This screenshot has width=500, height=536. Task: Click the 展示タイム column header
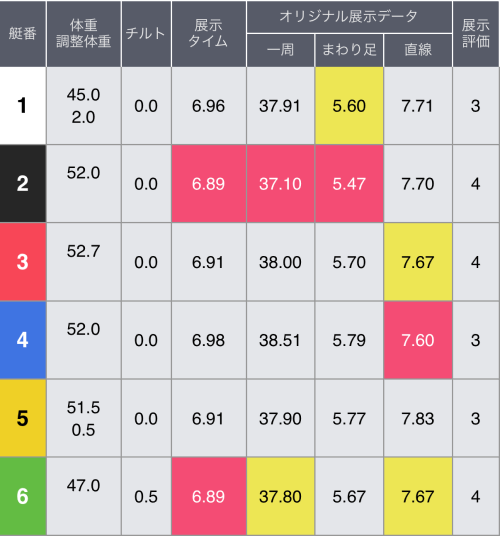[x=208, y=34]
